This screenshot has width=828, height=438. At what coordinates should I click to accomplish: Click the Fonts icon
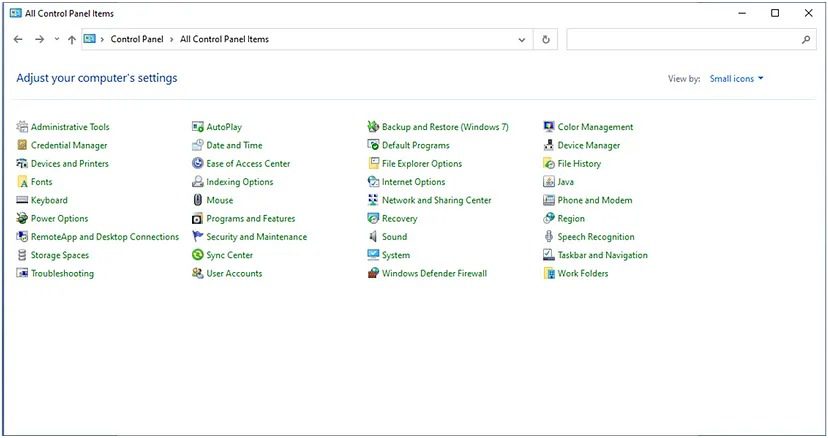click(x=22, y=182)
